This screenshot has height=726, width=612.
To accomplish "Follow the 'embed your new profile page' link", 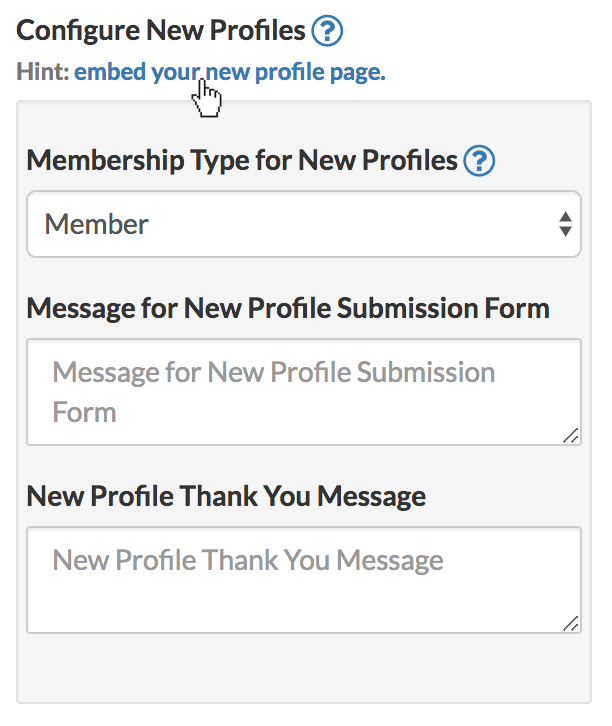I will (x=229, y=72).
